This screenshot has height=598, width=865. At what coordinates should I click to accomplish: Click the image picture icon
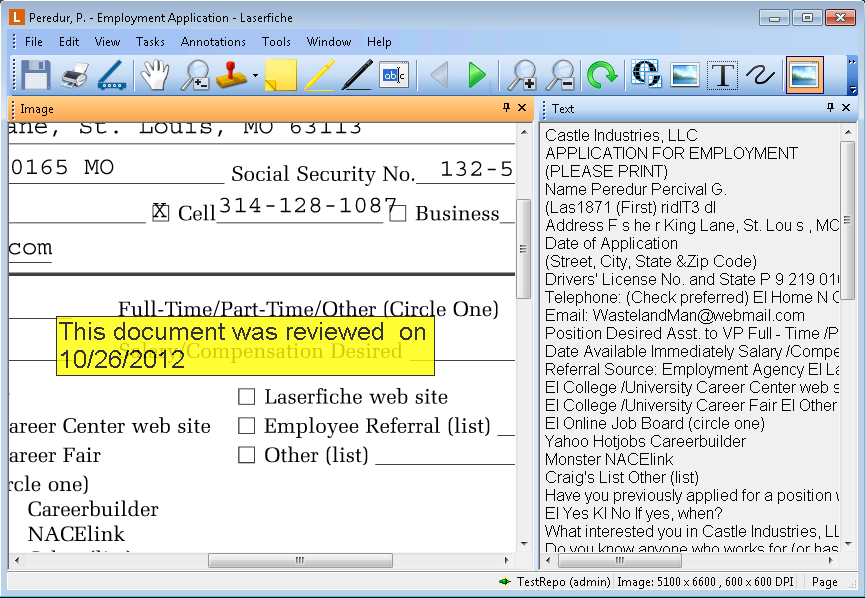click(x=685, y=74)
